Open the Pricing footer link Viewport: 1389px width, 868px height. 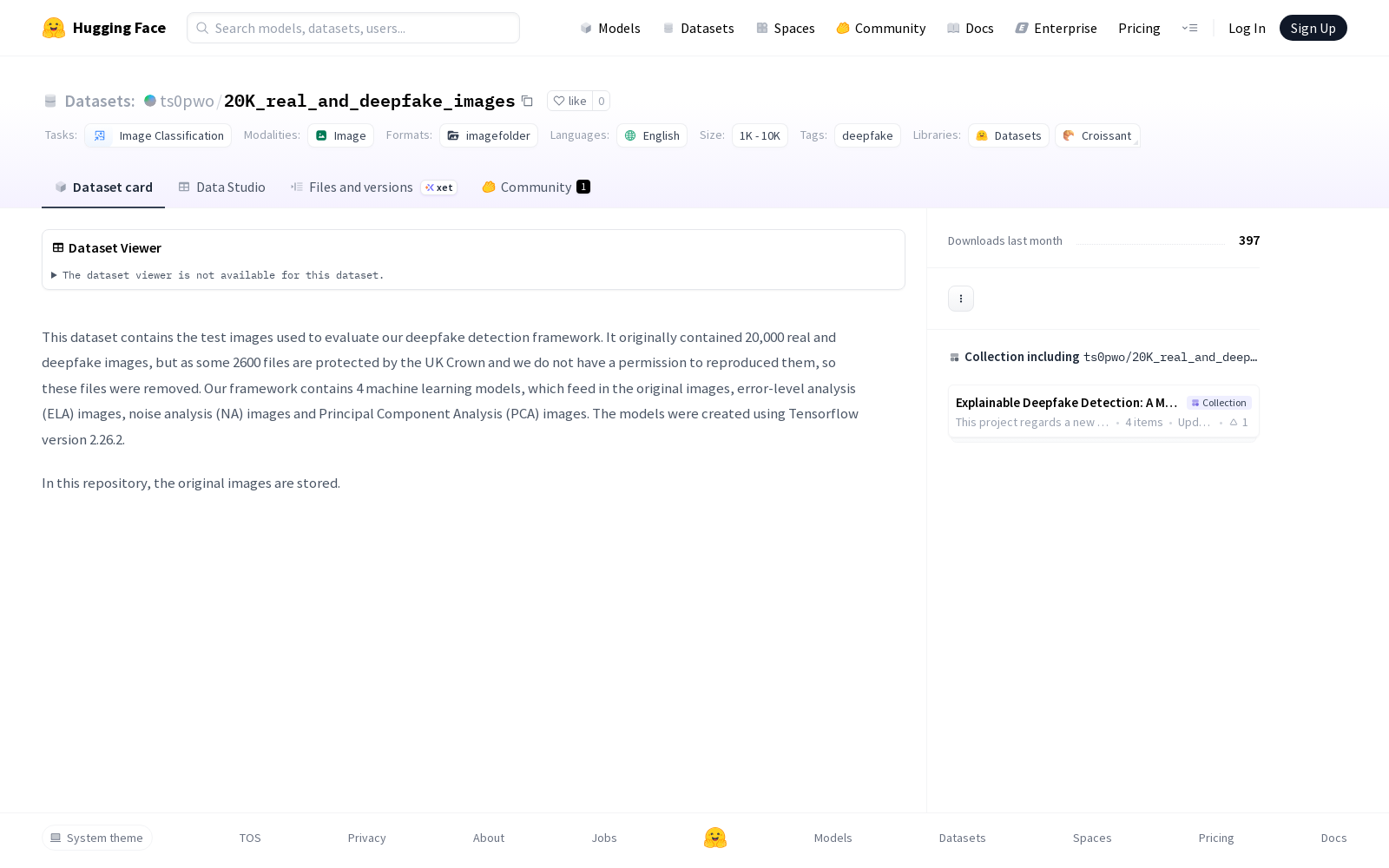(1216, 838)
